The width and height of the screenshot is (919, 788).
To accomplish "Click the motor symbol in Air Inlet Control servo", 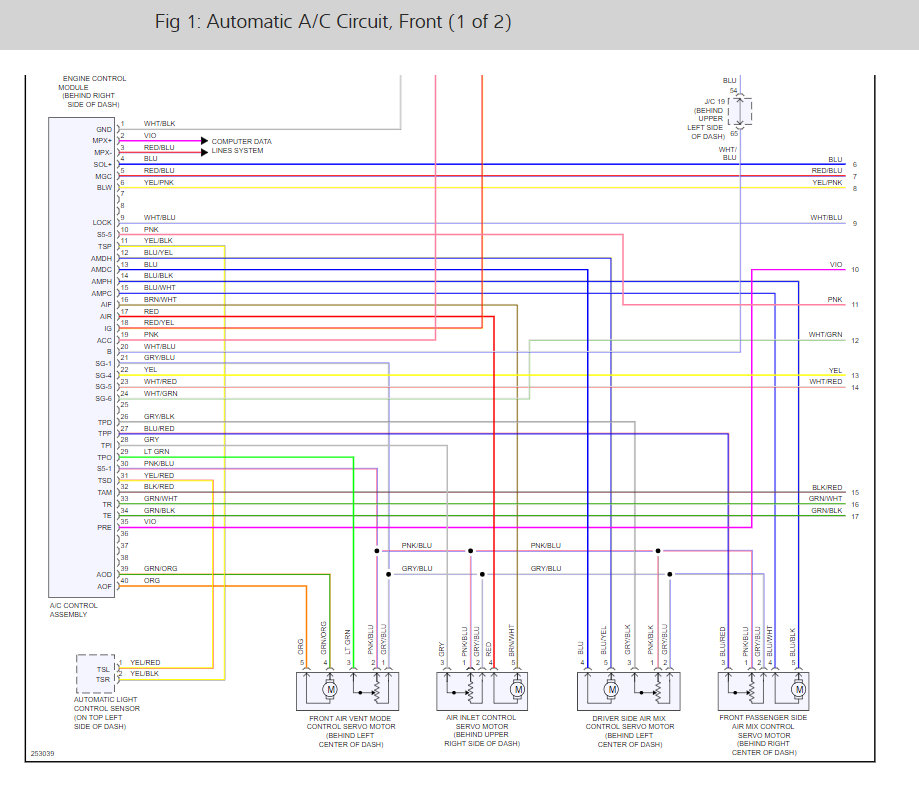I will coord(518,690).
